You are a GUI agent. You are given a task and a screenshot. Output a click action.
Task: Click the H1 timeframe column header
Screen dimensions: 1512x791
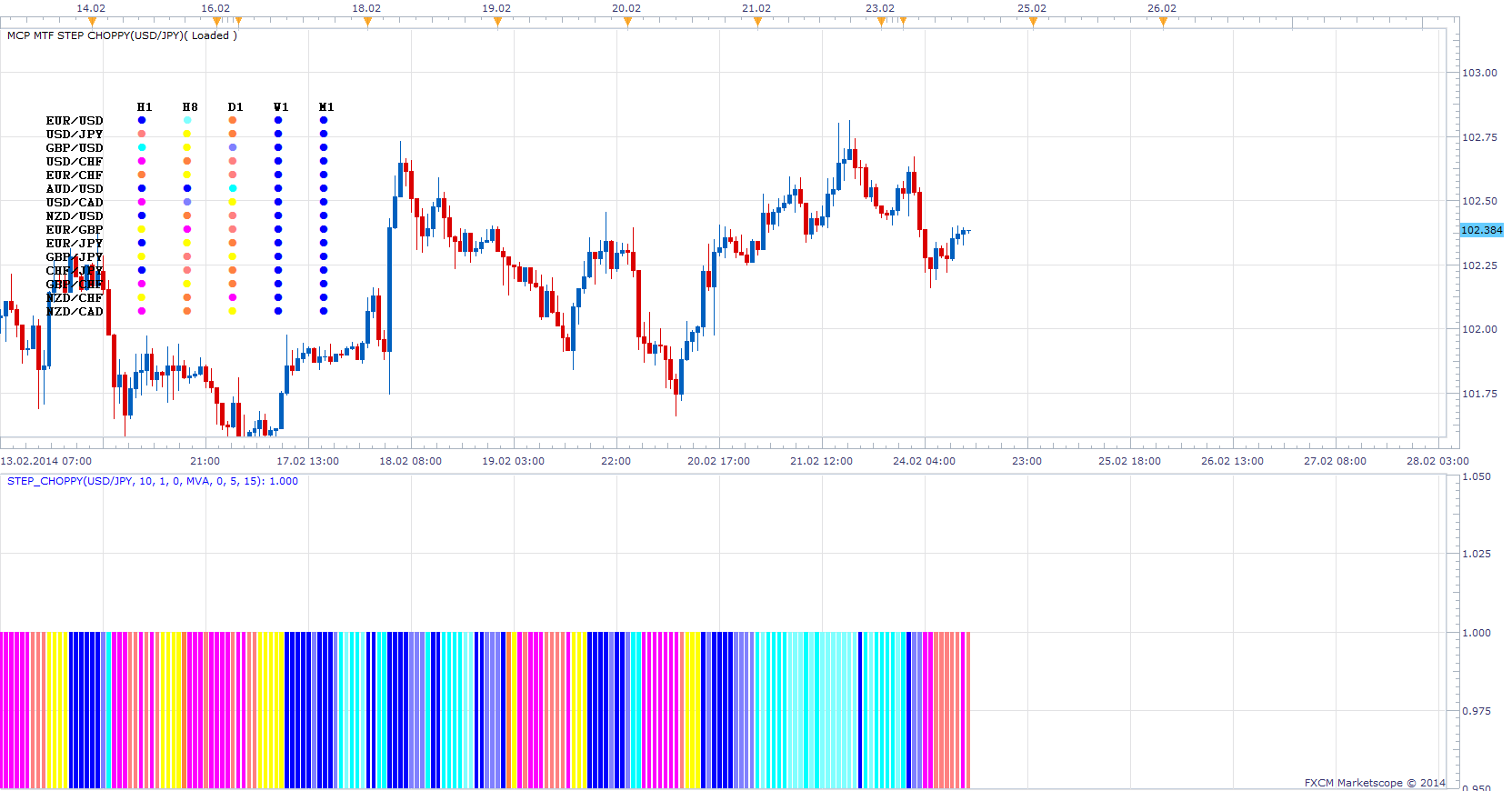tap(145, 107)
